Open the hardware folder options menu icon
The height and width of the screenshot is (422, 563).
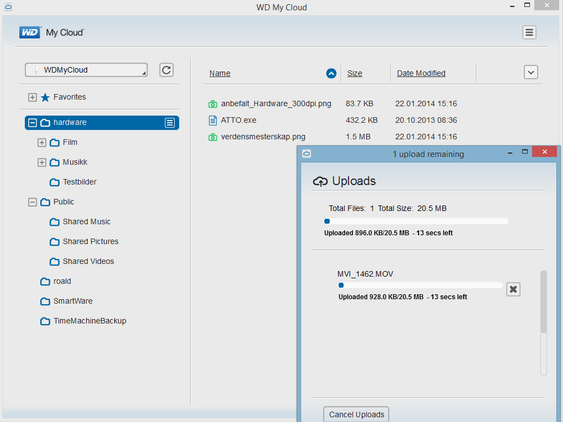pos(169,123)
